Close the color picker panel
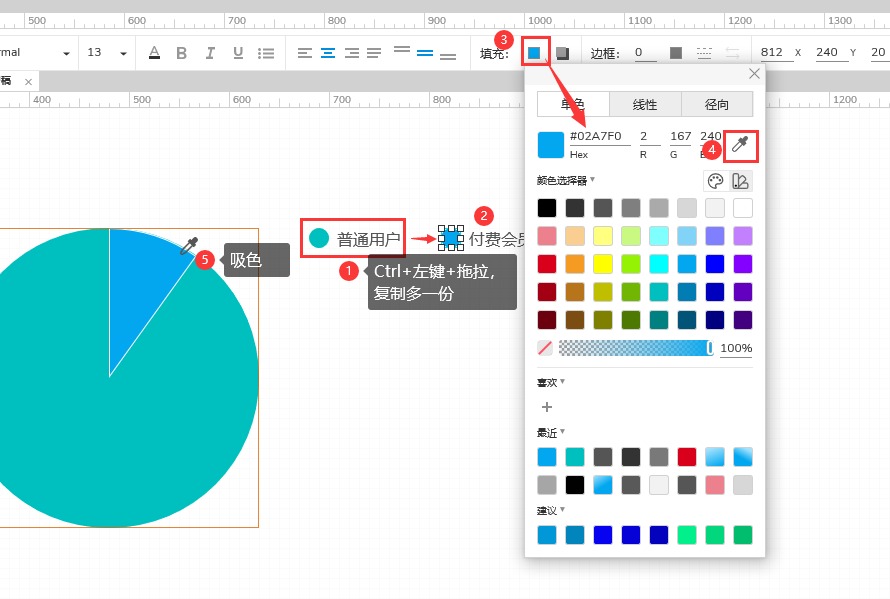 tap(754, 73)
